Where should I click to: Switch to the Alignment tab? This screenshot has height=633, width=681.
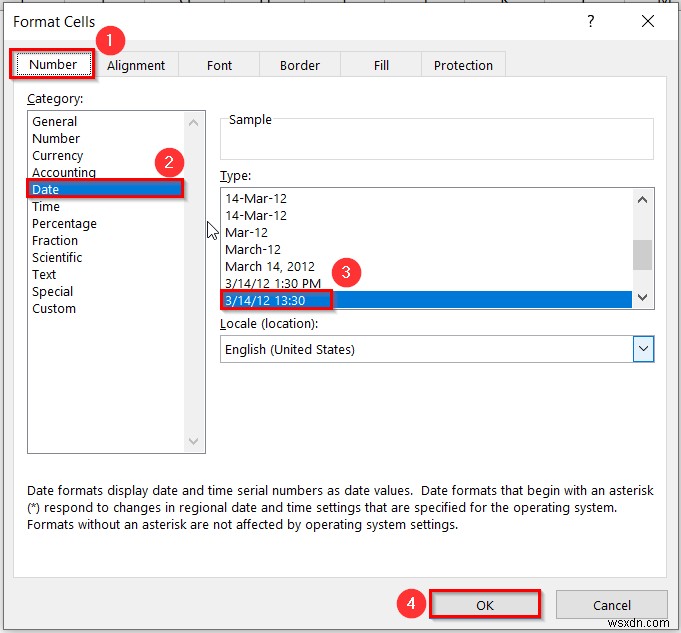[136, 65]
